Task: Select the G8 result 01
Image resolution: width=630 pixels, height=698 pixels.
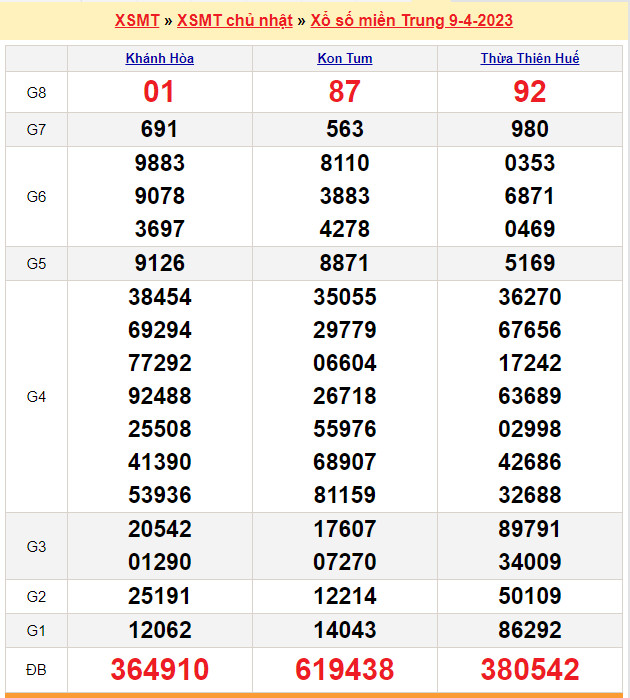Action: (x=160, y=92)
